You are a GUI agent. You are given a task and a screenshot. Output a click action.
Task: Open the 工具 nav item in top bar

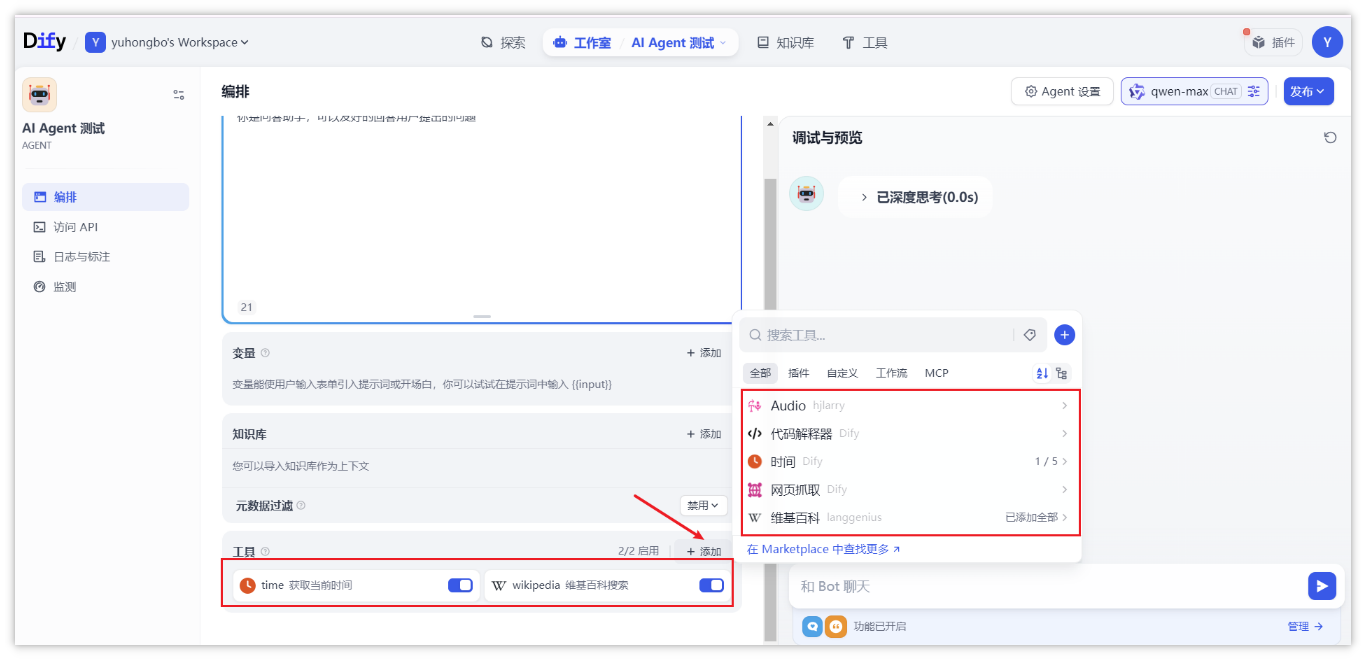(865, 43)
